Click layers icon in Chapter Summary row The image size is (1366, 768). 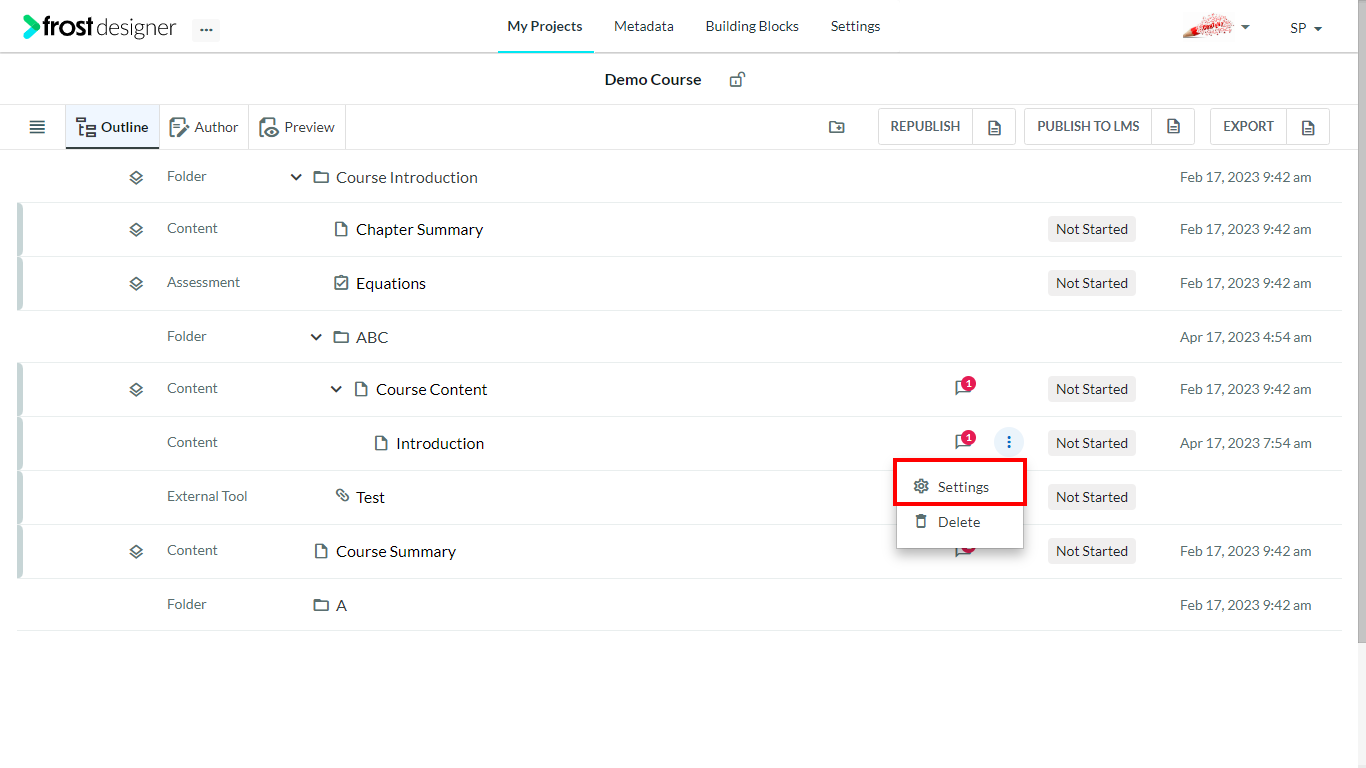[x=136, y=230]
